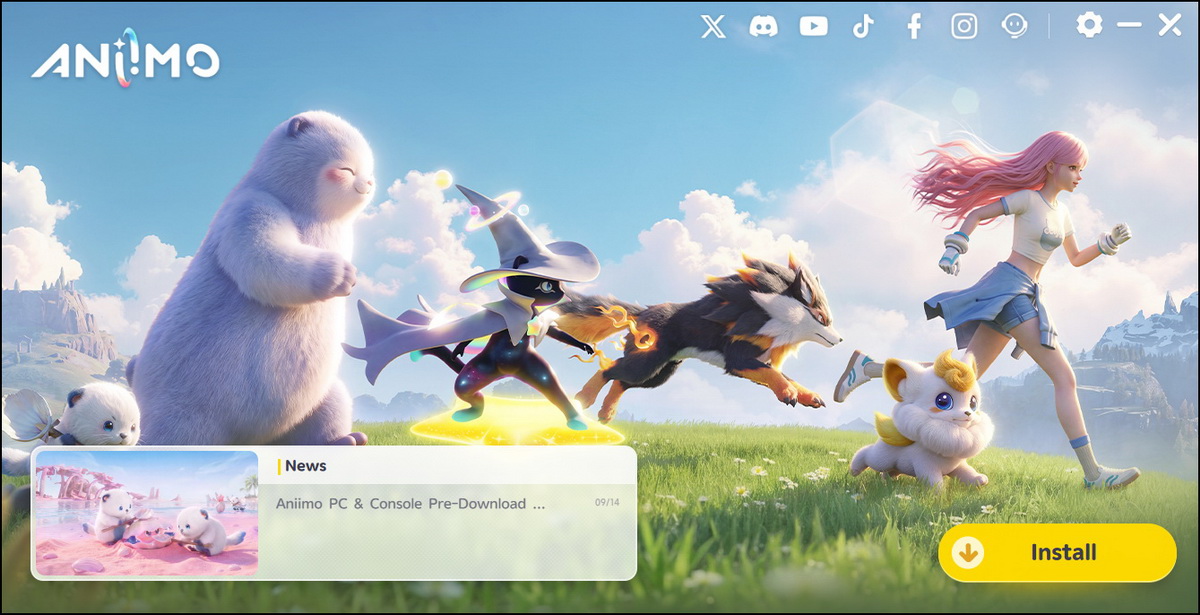Image resolution: width=1200 pixels, height=615 pixels.
Task: Open the YouTube channel icon
Action: [814, 26]
